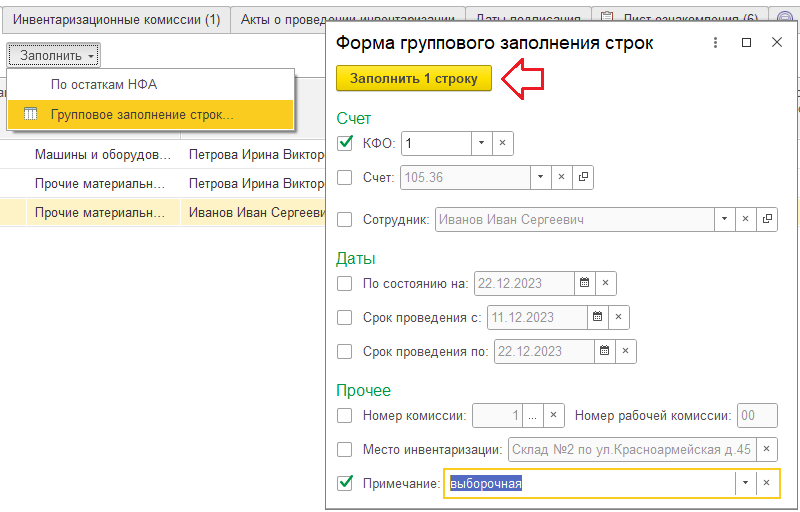The height and width of the screenshot is (512, 800).
Task: Clear the Место инвентаризации field
Action: [766, 450]
